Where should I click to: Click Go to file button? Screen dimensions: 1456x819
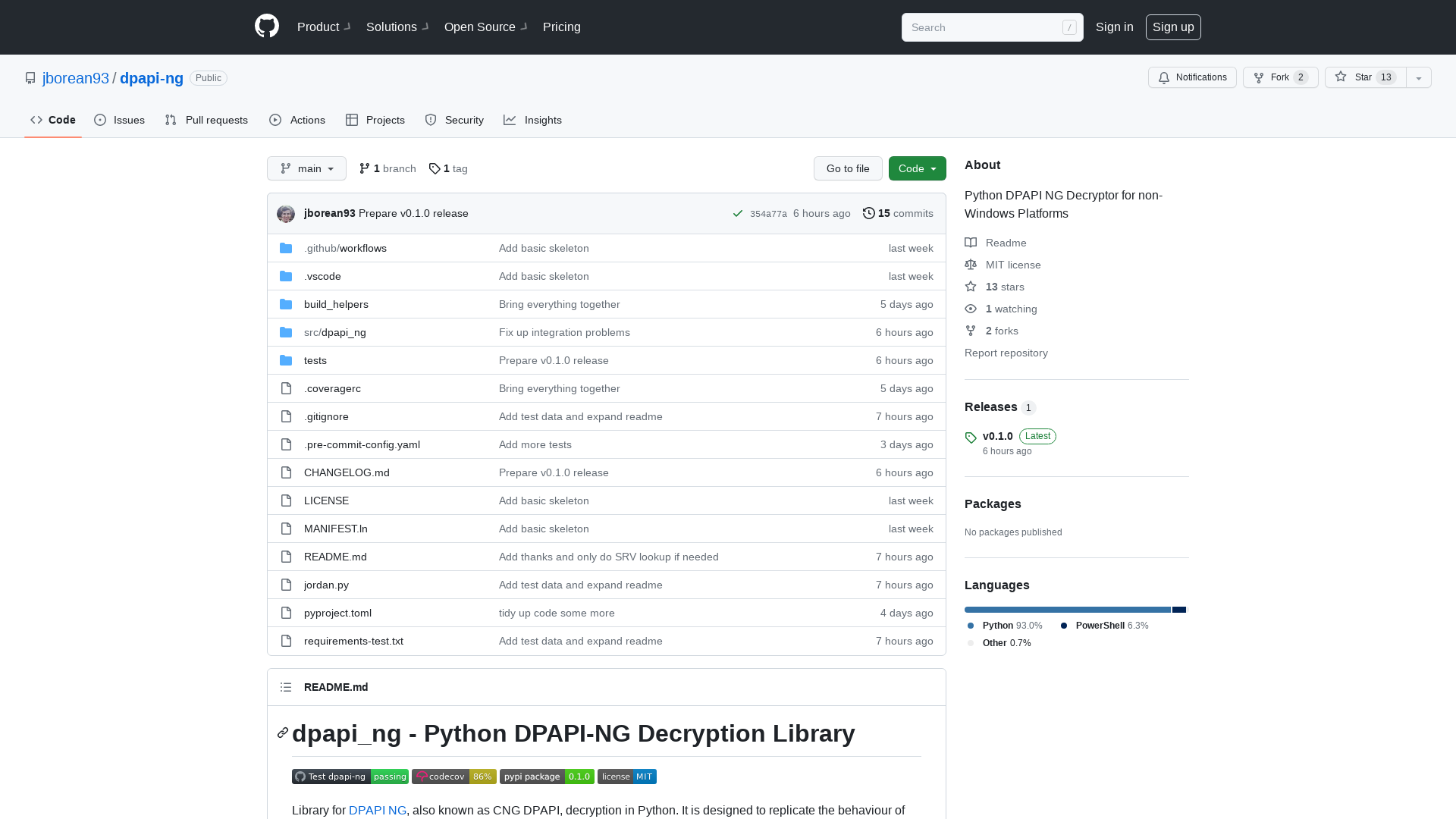[847, 168]
